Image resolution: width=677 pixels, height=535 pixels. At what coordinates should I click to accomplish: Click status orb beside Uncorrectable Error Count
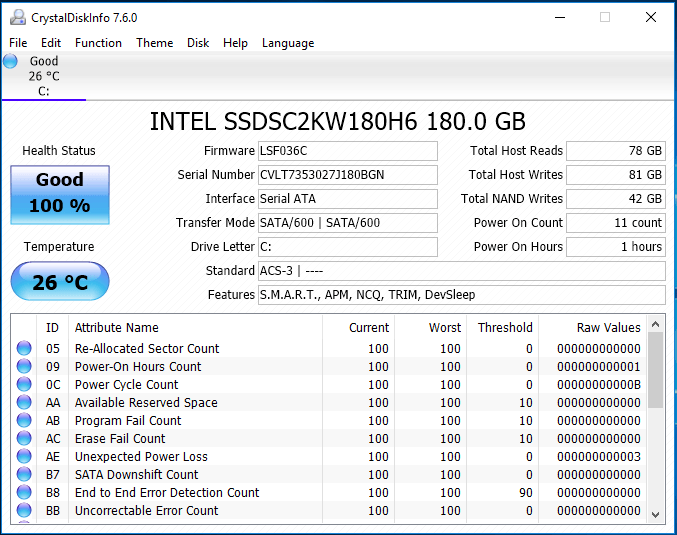24,511
